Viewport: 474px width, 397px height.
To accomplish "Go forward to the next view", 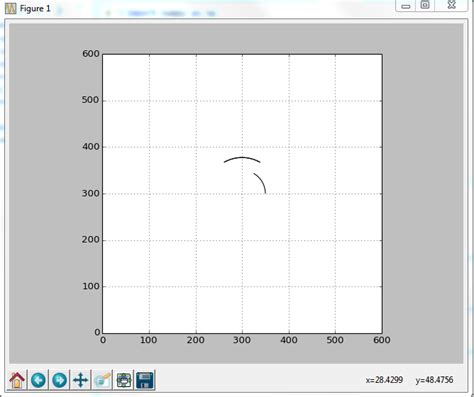I will (60, 380).
